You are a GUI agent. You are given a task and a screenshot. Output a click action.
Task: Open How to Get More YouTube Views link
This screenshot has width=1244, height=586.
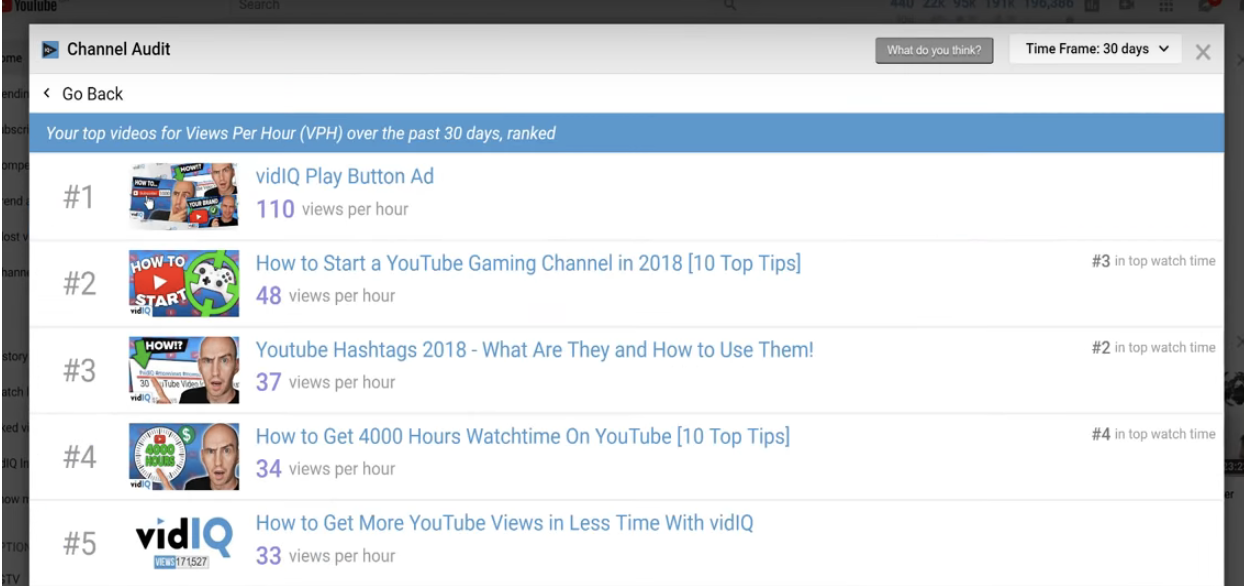(504, 522)
